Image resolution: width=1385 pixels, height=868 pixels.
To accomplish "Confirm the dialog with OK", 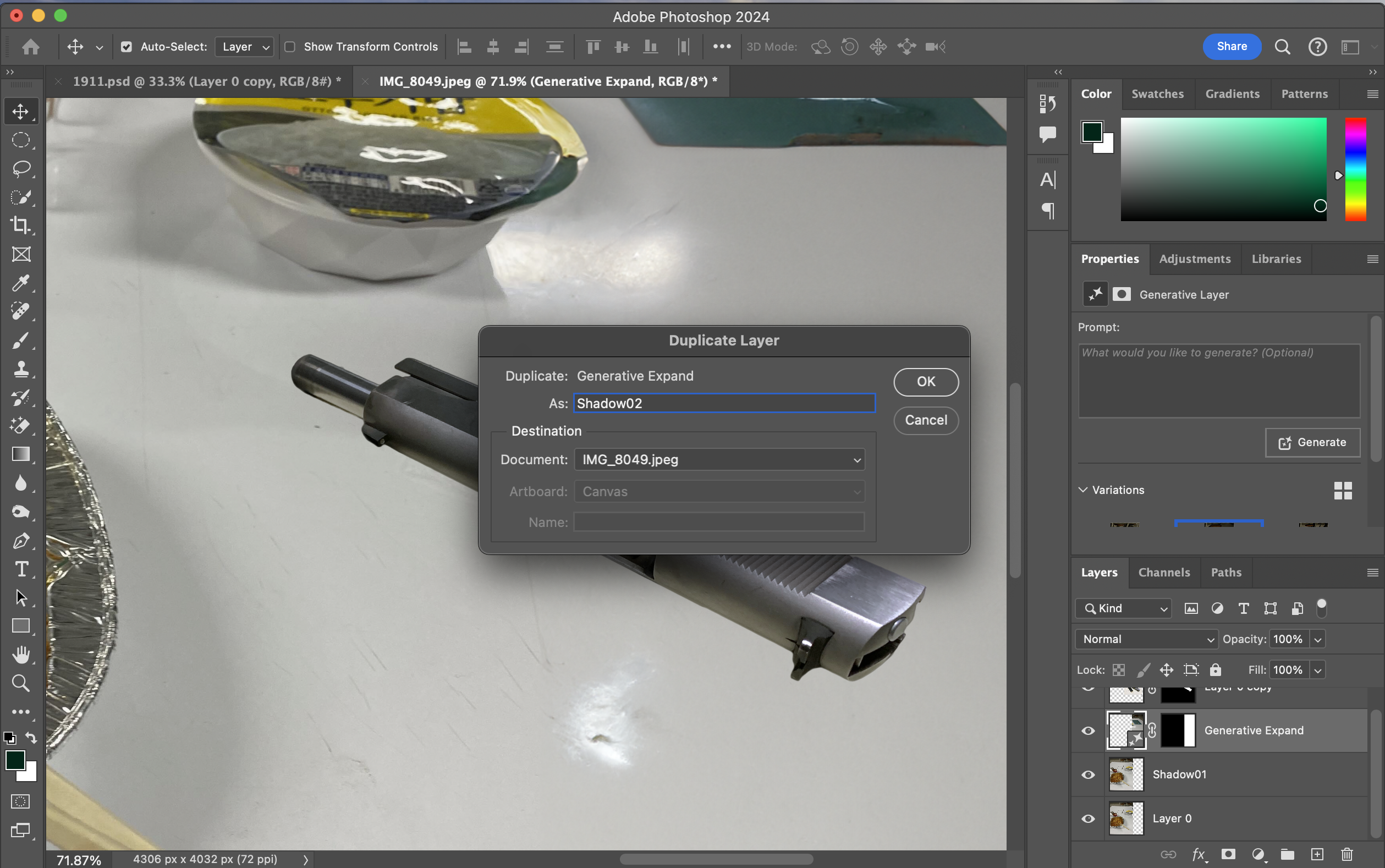I will [x=925, y=382].
